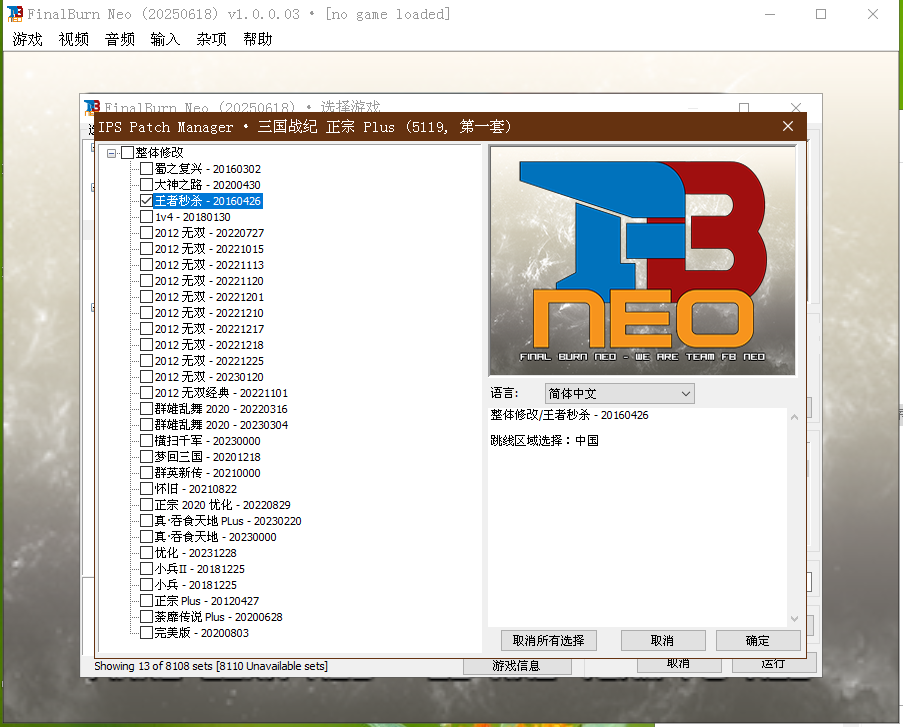Select the 2012 无双 - 20221210 row

point(209,313)
